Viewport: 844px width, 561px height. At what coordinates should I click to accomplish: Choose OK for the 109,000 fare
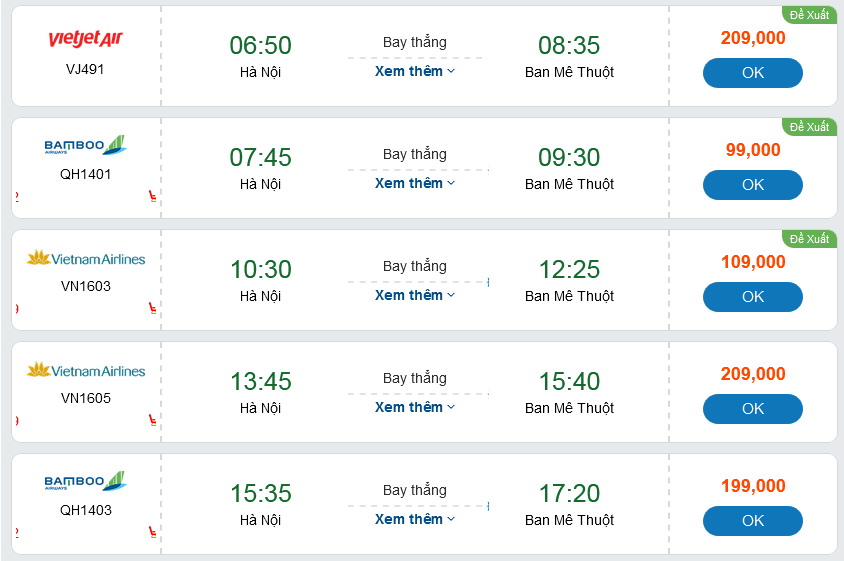(752, 297)
